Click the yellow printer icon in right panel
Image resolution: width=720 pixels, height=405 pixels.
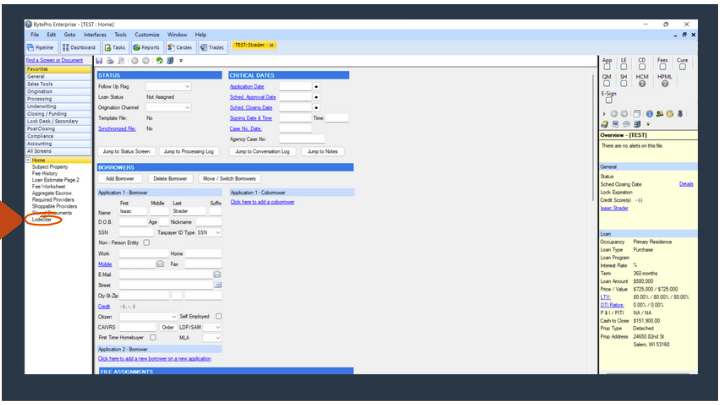pos(605,124)
